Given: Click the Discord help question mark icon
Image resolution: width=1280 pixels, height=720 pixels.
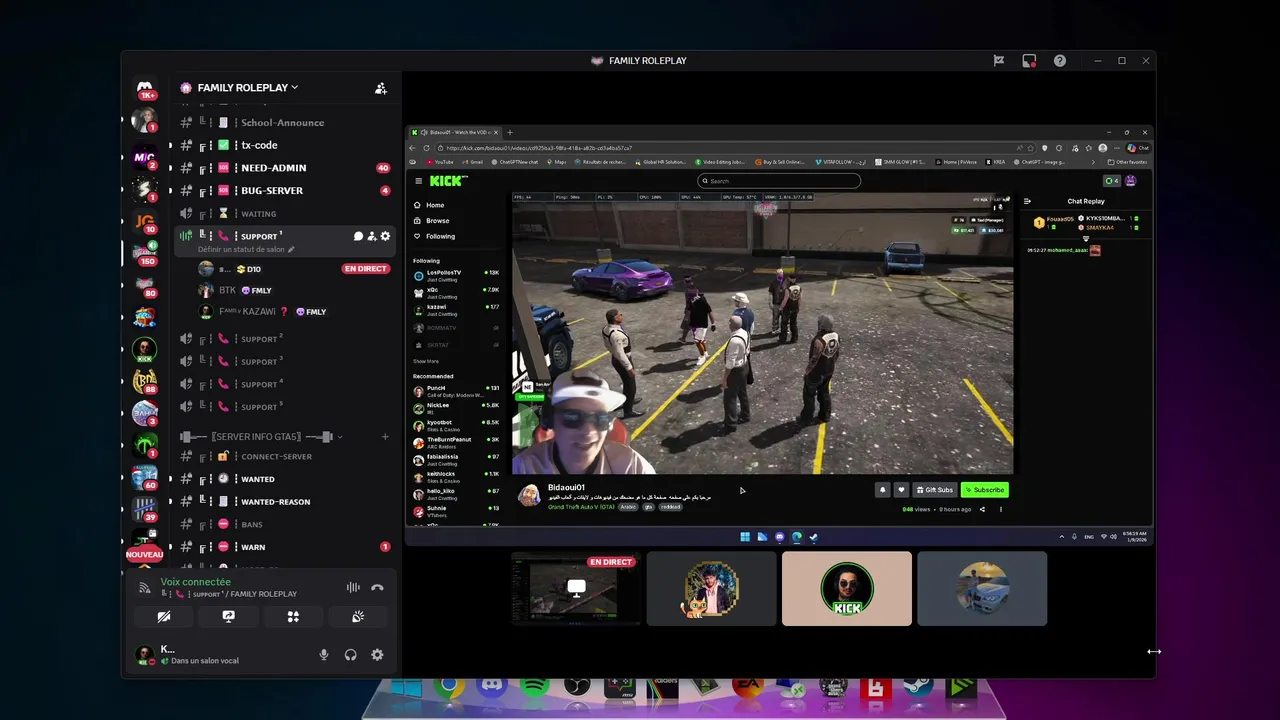Looking at the screenshot, I should coord(1060,61).
